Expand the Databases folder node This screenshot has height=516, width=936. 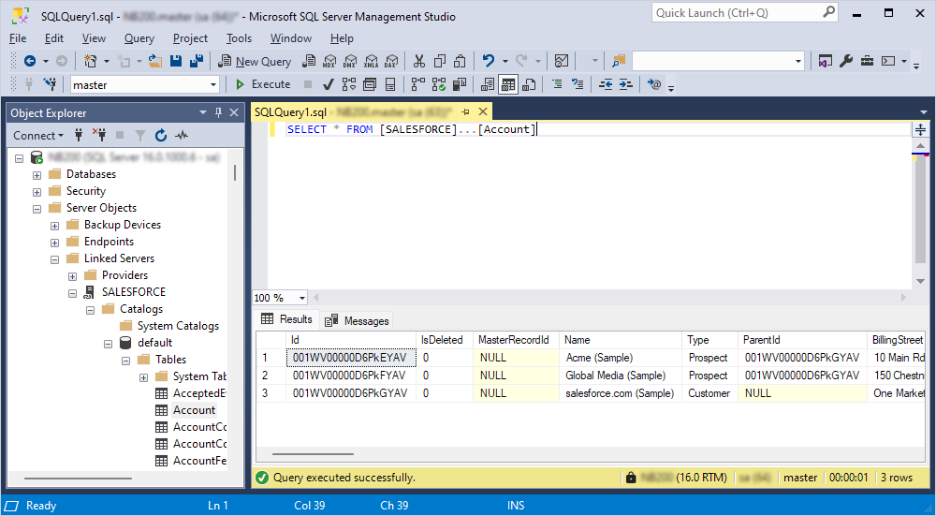[x=37, y=175]
